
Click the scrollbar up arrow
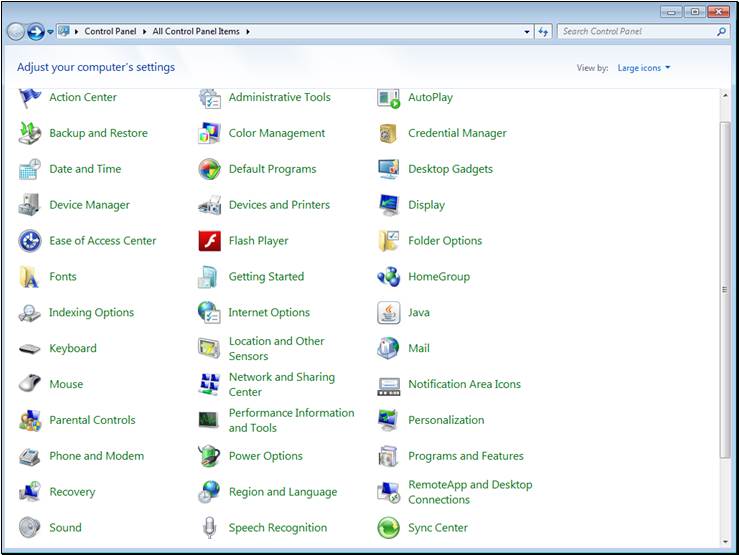coord(725,96)
